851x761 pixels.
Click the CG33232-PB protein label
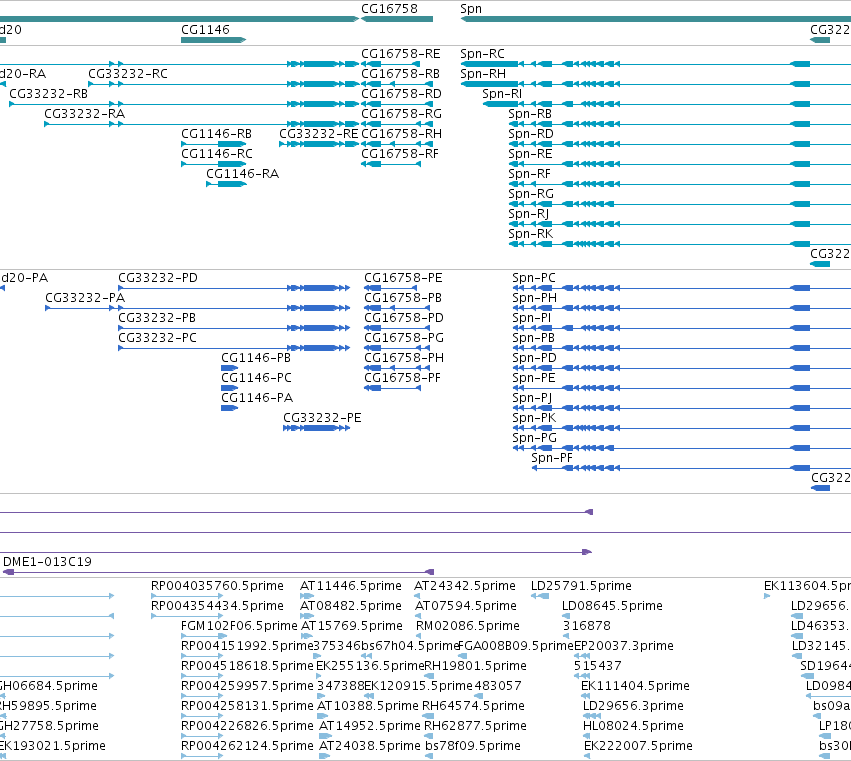tap(157, 318)
